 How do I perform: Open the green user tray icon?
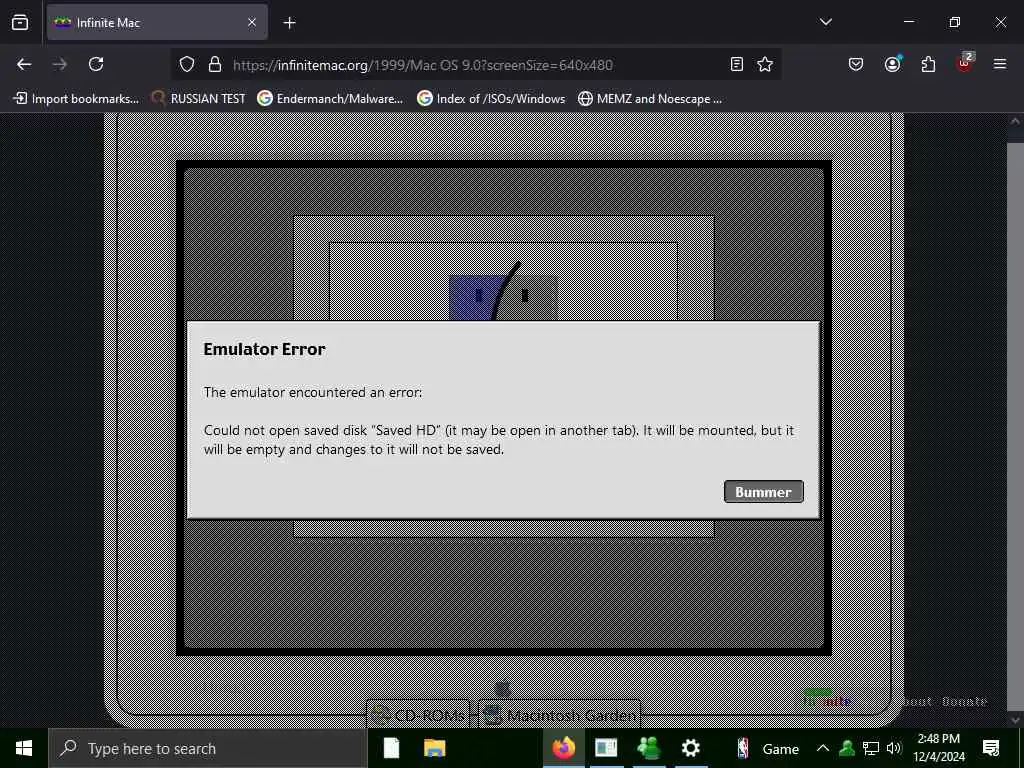847,748
